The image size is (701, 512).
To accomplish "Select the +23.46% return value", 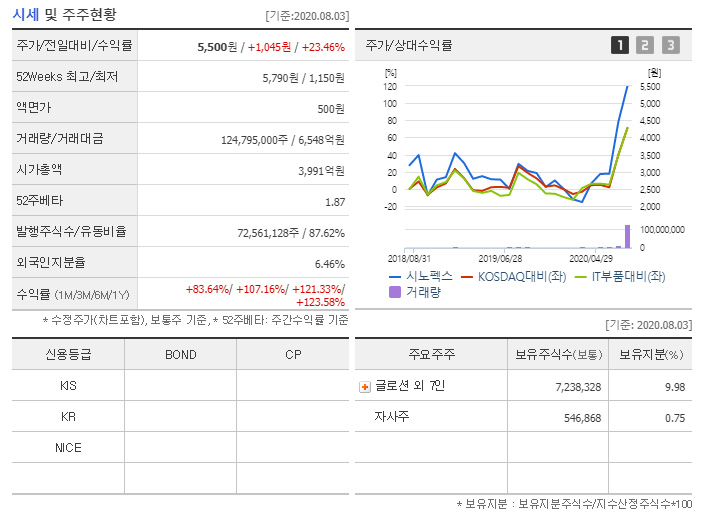I will pyautogui.click(x=323, y=47).
